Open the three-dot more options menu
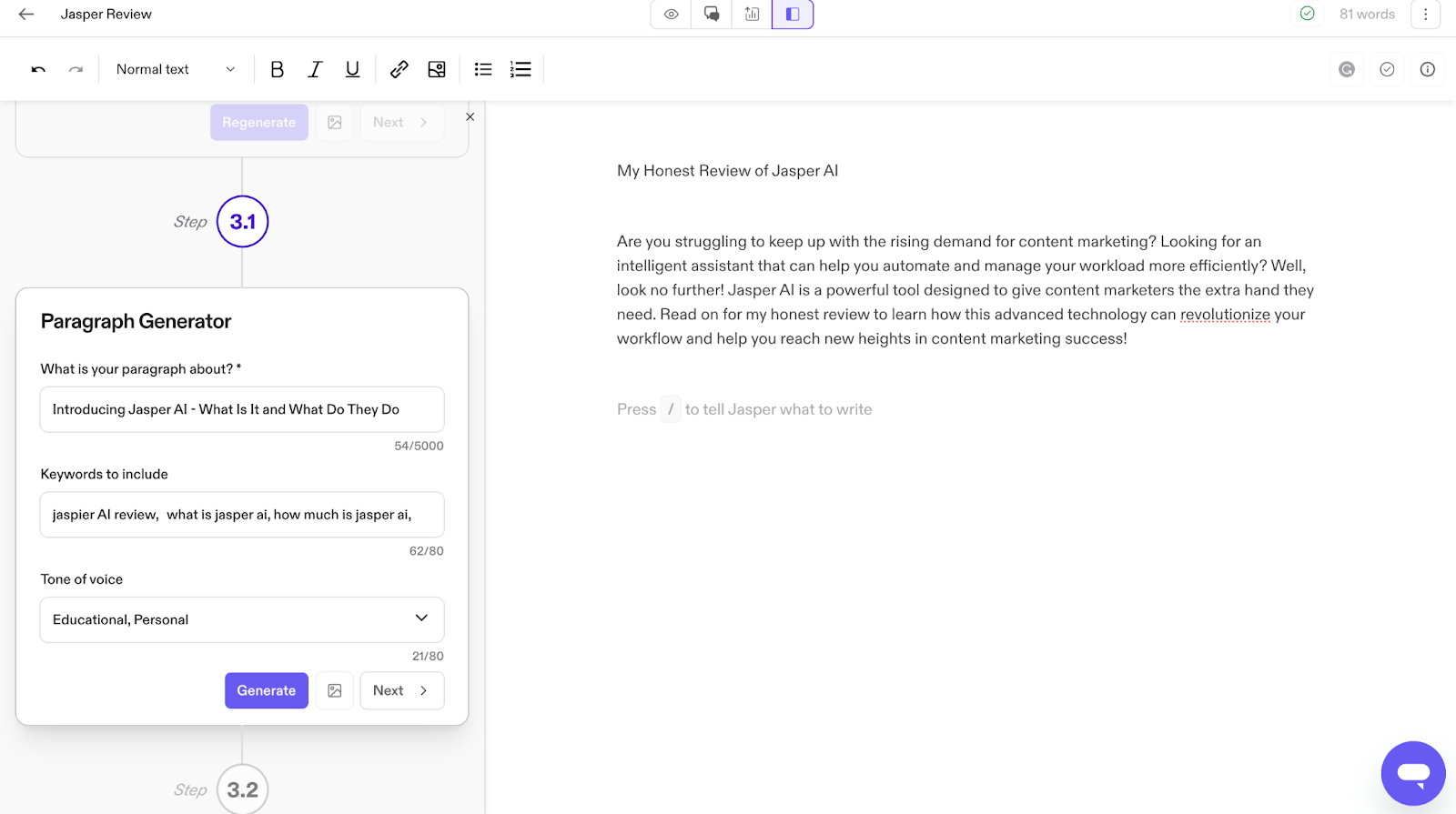This screenshot has height=814, width=1456. click(x=1426, y=15)
